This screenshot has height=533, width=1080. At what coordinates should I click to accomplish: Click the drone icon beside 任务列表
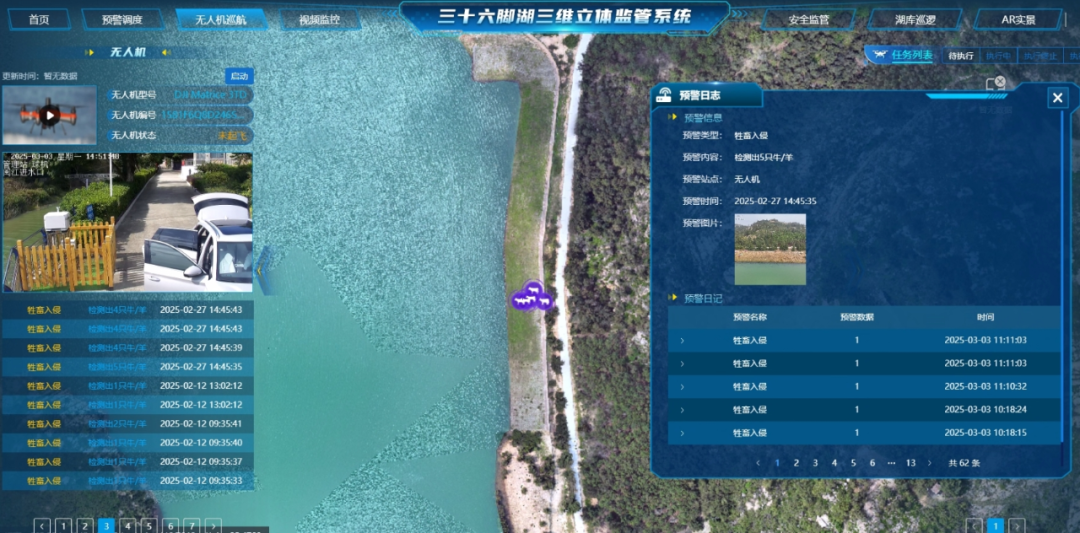pyautogui.click(x=880, y=55)
